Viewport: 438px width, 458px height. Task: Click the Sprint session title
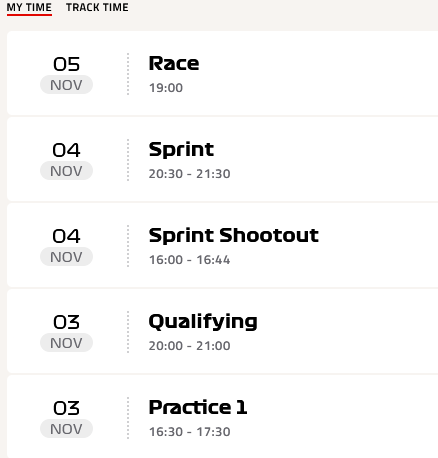tap(181, 149)
